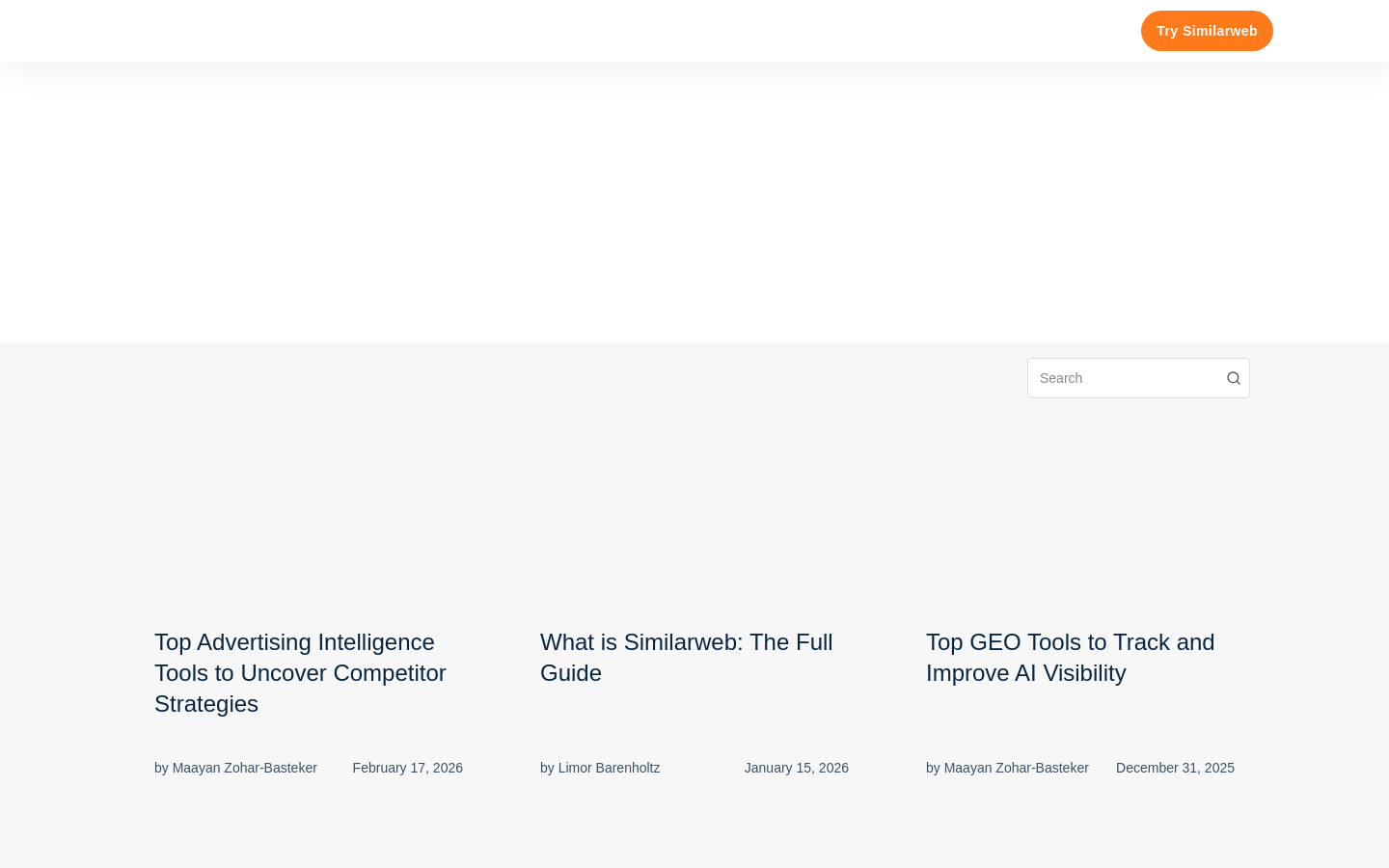Click the Improve AI Visibility title line

1025,673
